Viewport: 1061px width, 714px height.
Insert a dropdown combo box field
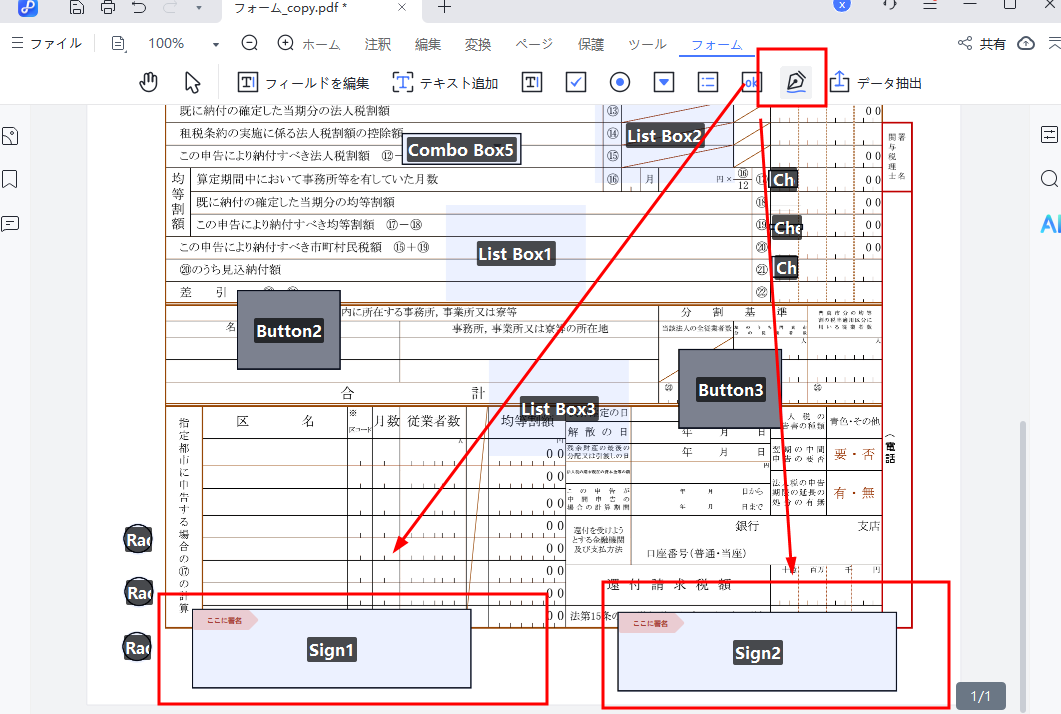(x=664, y=82)
